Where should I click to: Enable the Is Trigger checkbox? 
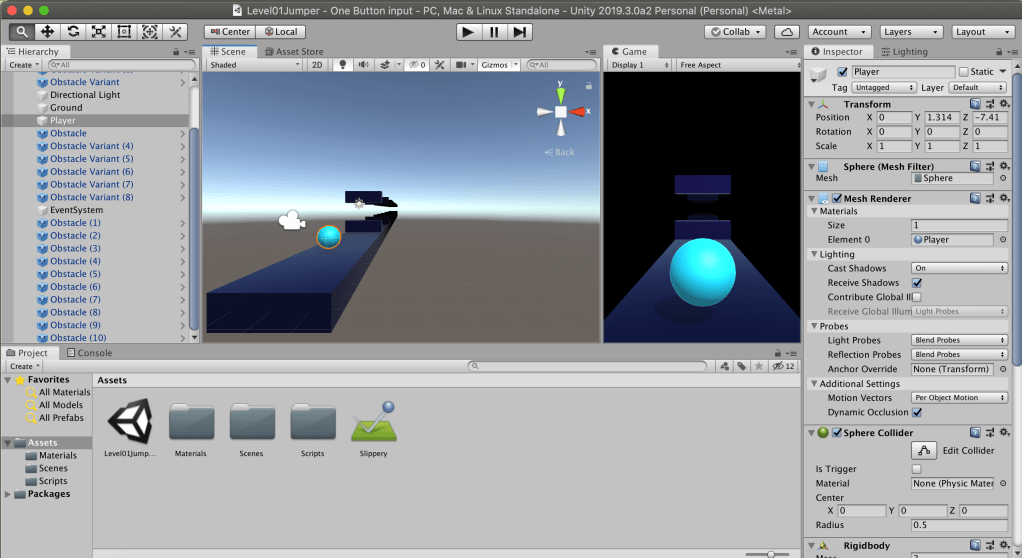click(x=917, y=469)
